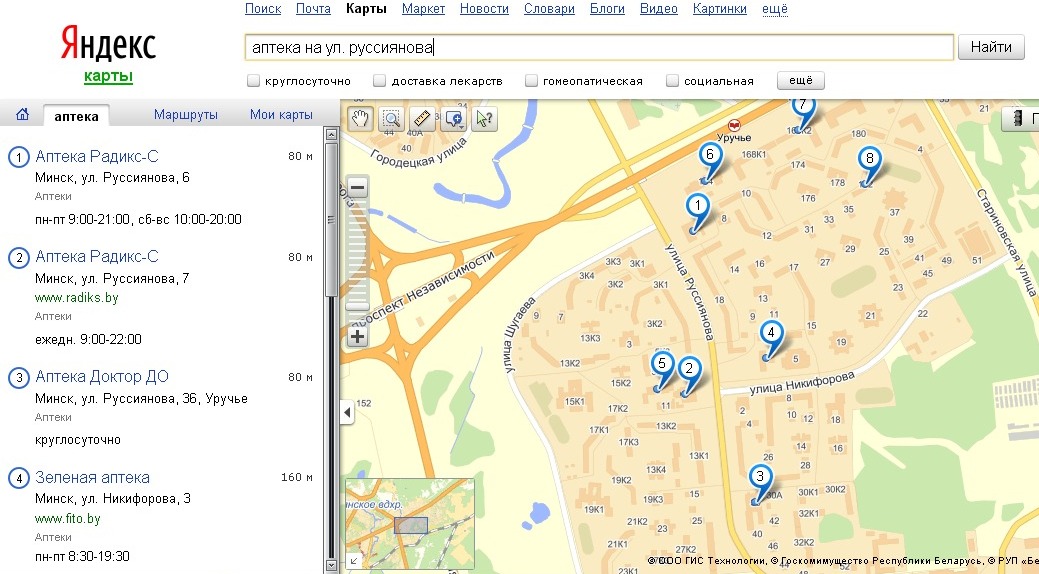Click result number 4 circle in list
1039x574 pixels.
pos(19,478)
